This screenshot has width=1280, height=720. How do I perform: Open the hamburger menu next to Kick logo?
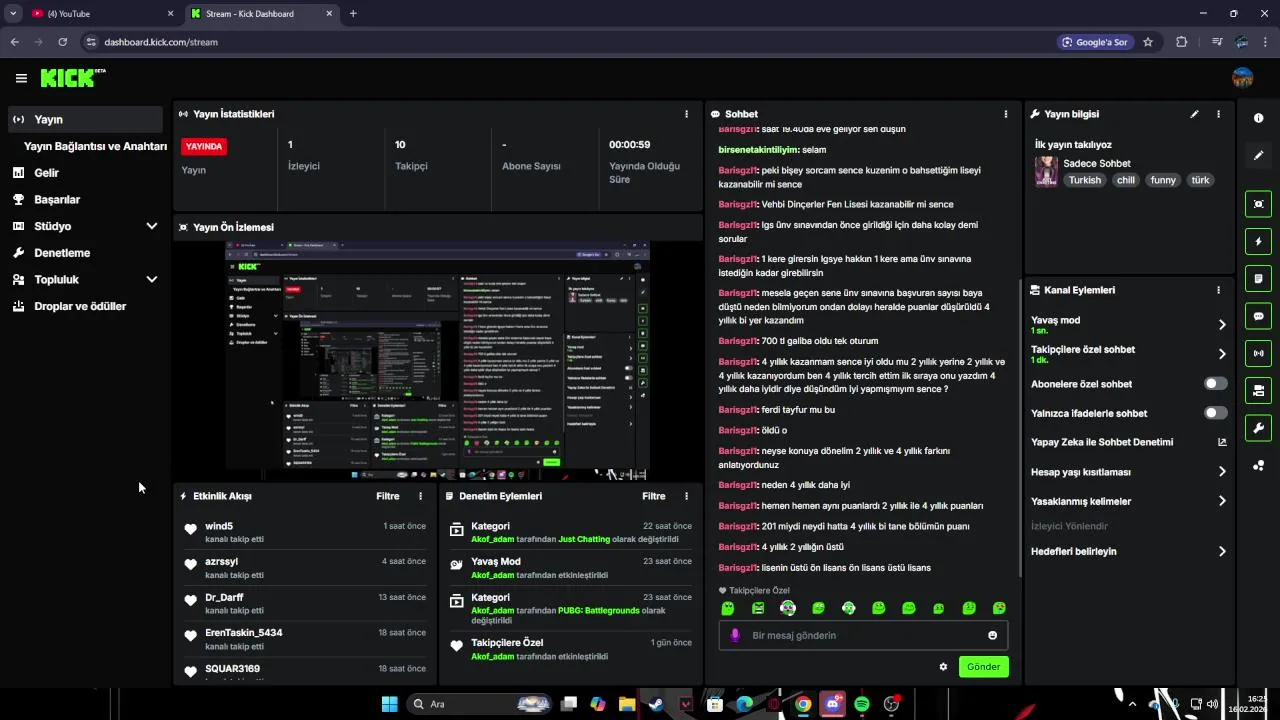(21, 78)
